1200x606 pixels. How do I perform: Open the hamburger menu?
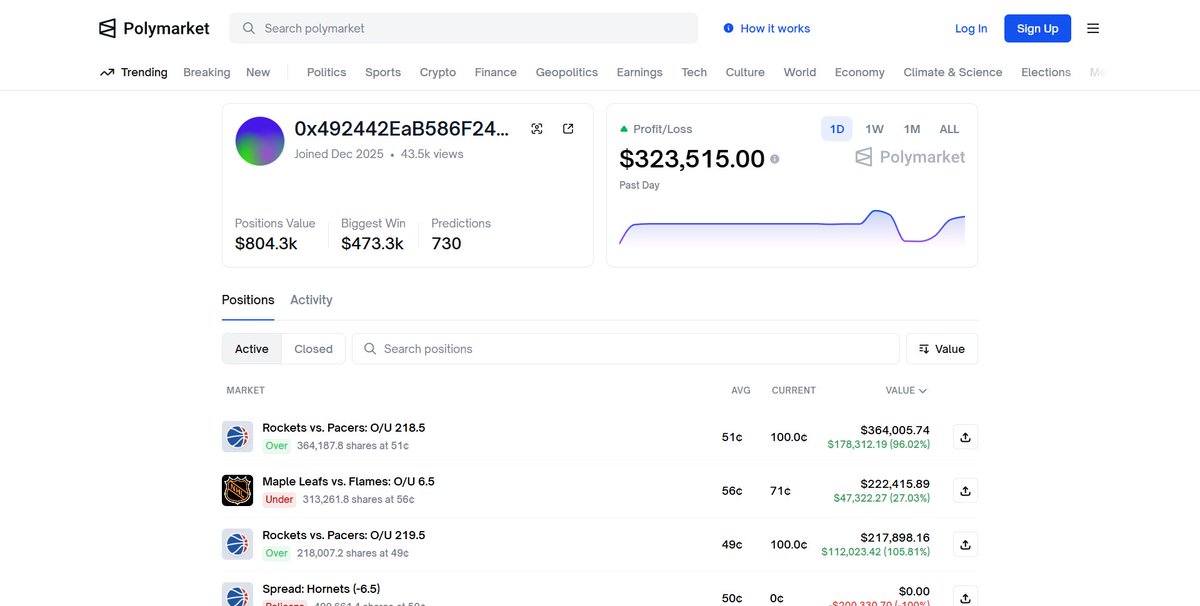click(x=1093, y=28)
